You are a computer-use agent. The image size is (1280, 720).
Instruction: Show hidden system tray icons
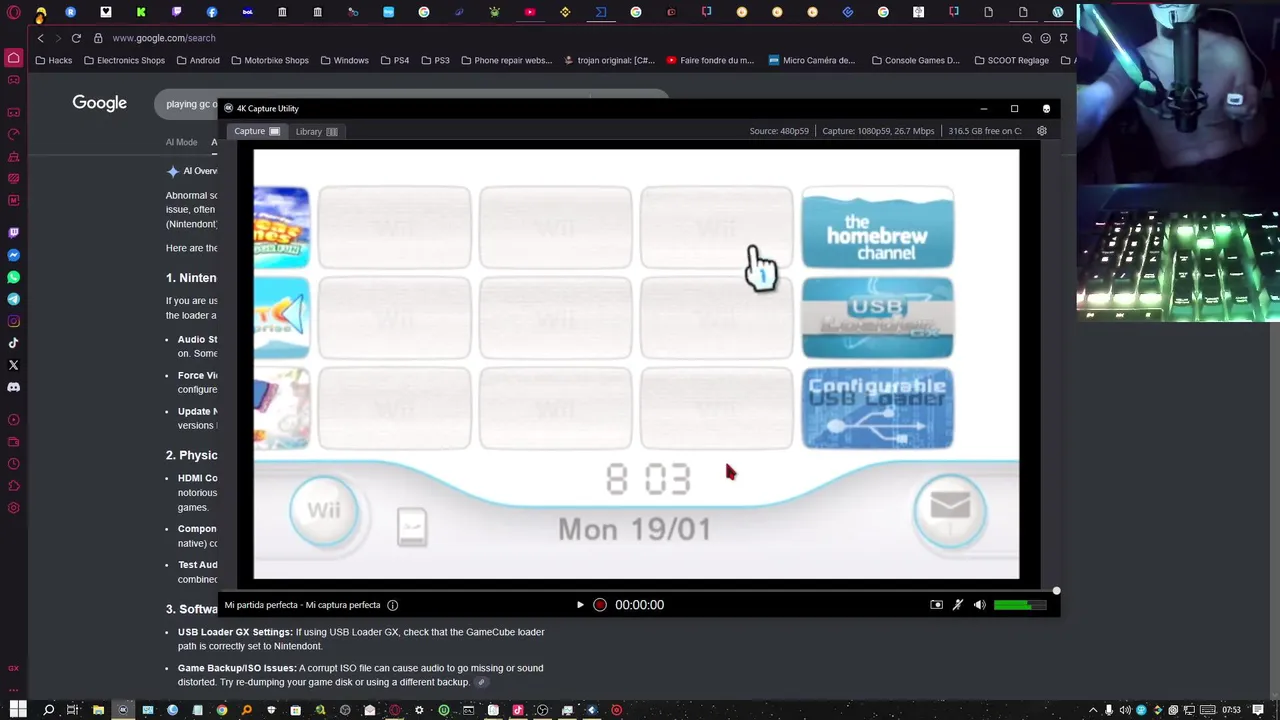point(1093,710)
